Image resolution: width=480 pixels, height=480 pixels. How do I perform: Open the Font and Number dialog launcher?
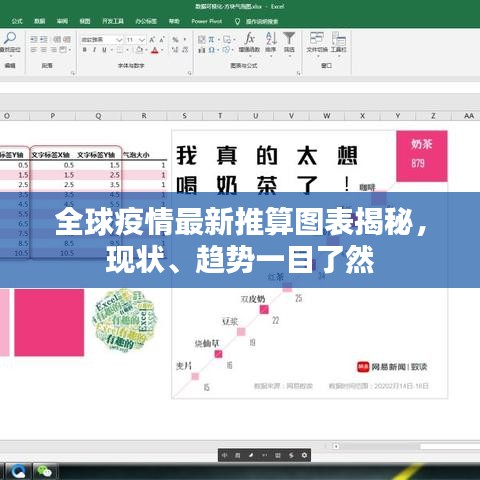click(190, 73)
